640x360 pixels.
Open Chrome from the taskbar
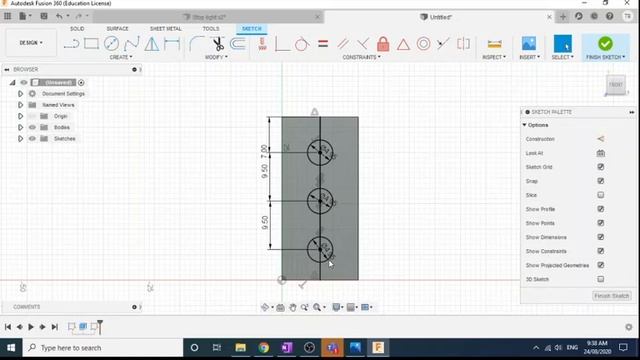(264, 348)
